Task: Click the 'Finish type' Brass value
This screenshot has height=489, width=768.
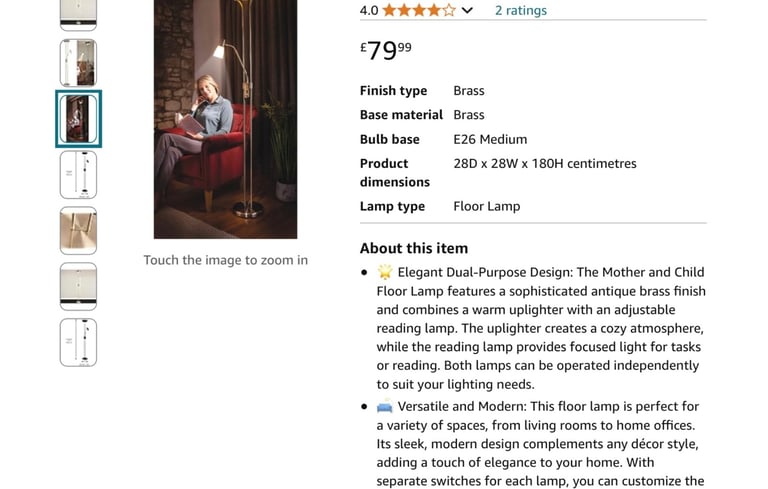Action: click(x=469, y=91)
